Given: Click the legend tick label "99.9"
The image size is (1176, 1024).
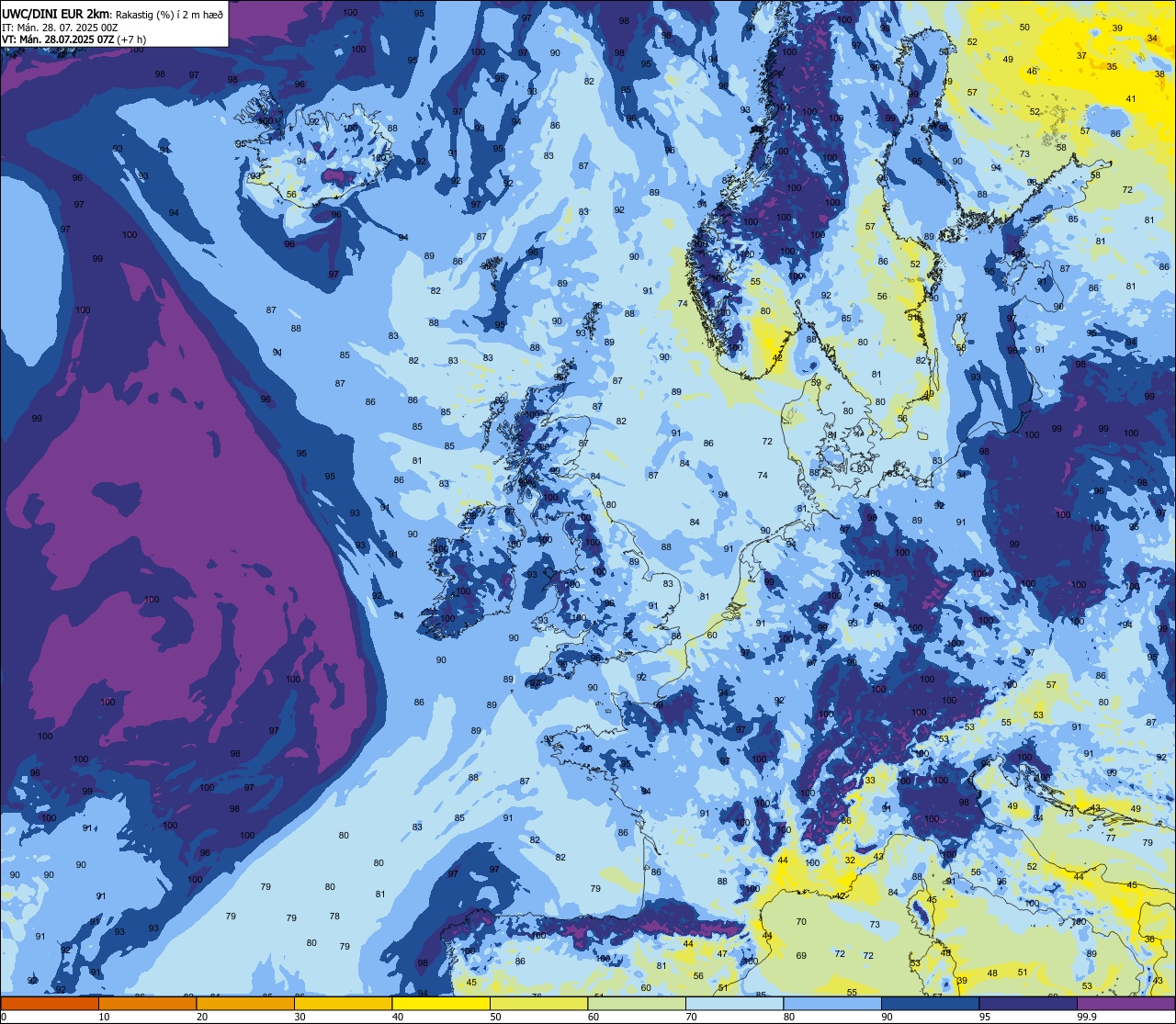Looking at the screenshot, I should pyautogui.click(x=1087, y=1017).
